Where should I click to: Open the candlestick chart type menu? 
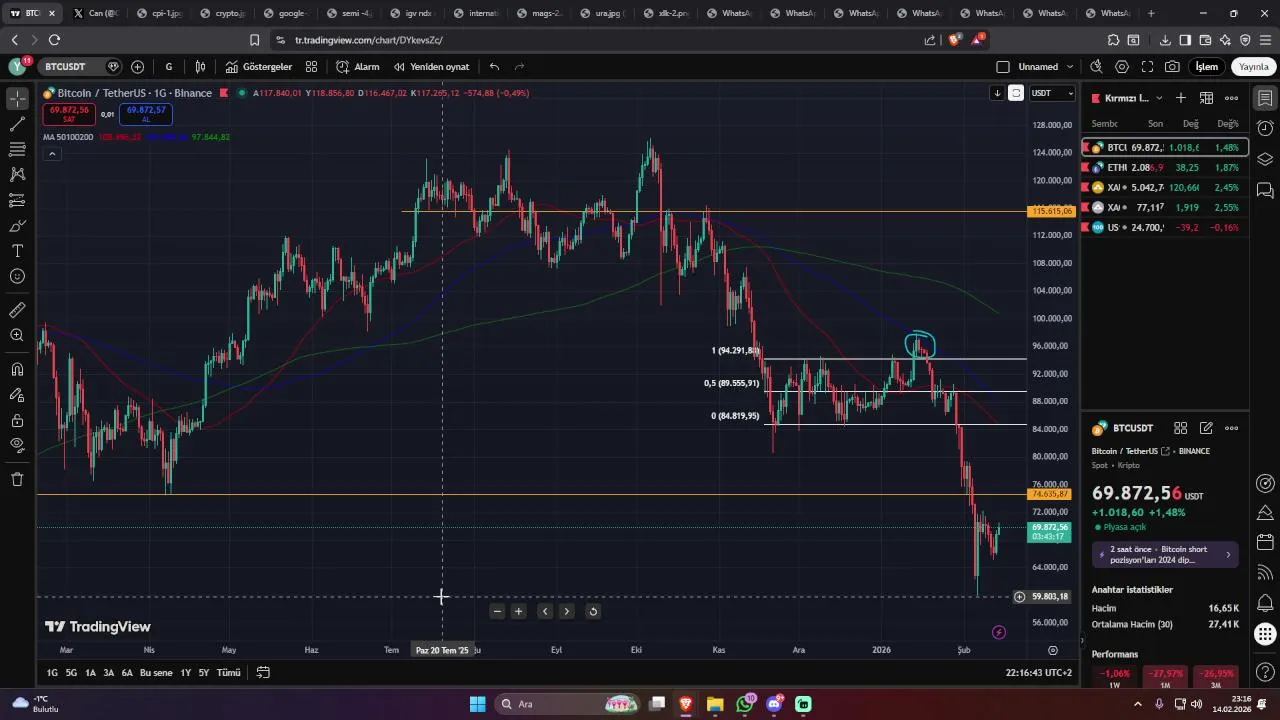(x=201, y=67)
